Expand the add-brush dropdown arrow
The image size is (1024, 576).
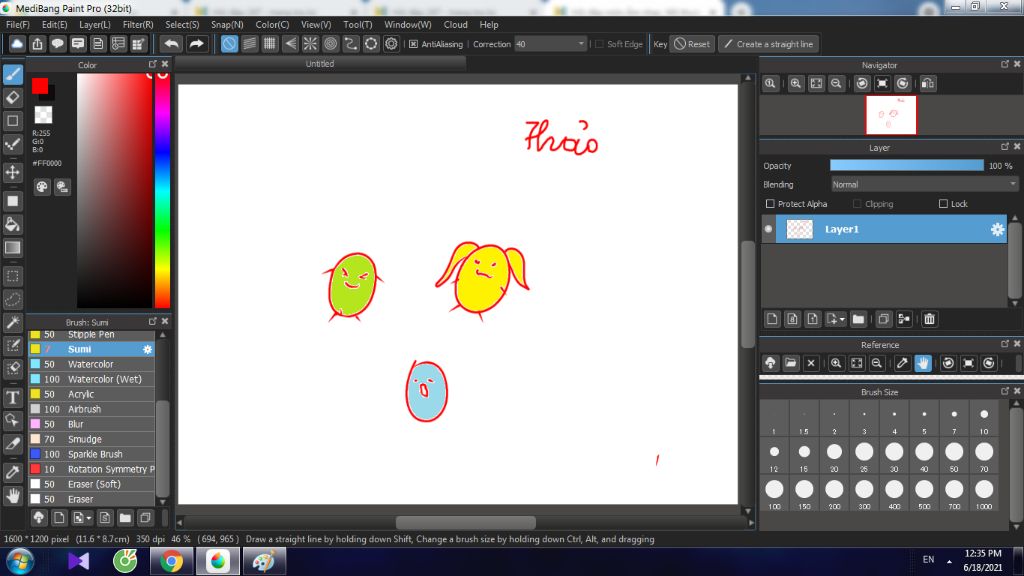coord(88,518)
